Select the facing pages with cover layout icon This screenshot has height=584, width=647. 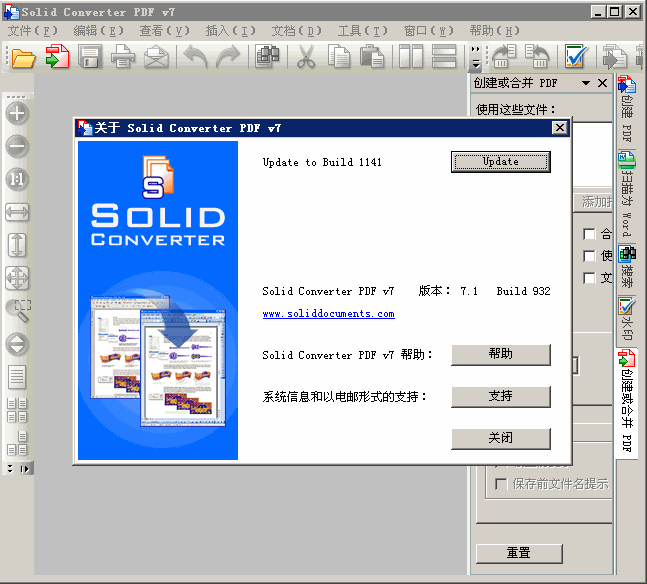[x=17, y=443]
